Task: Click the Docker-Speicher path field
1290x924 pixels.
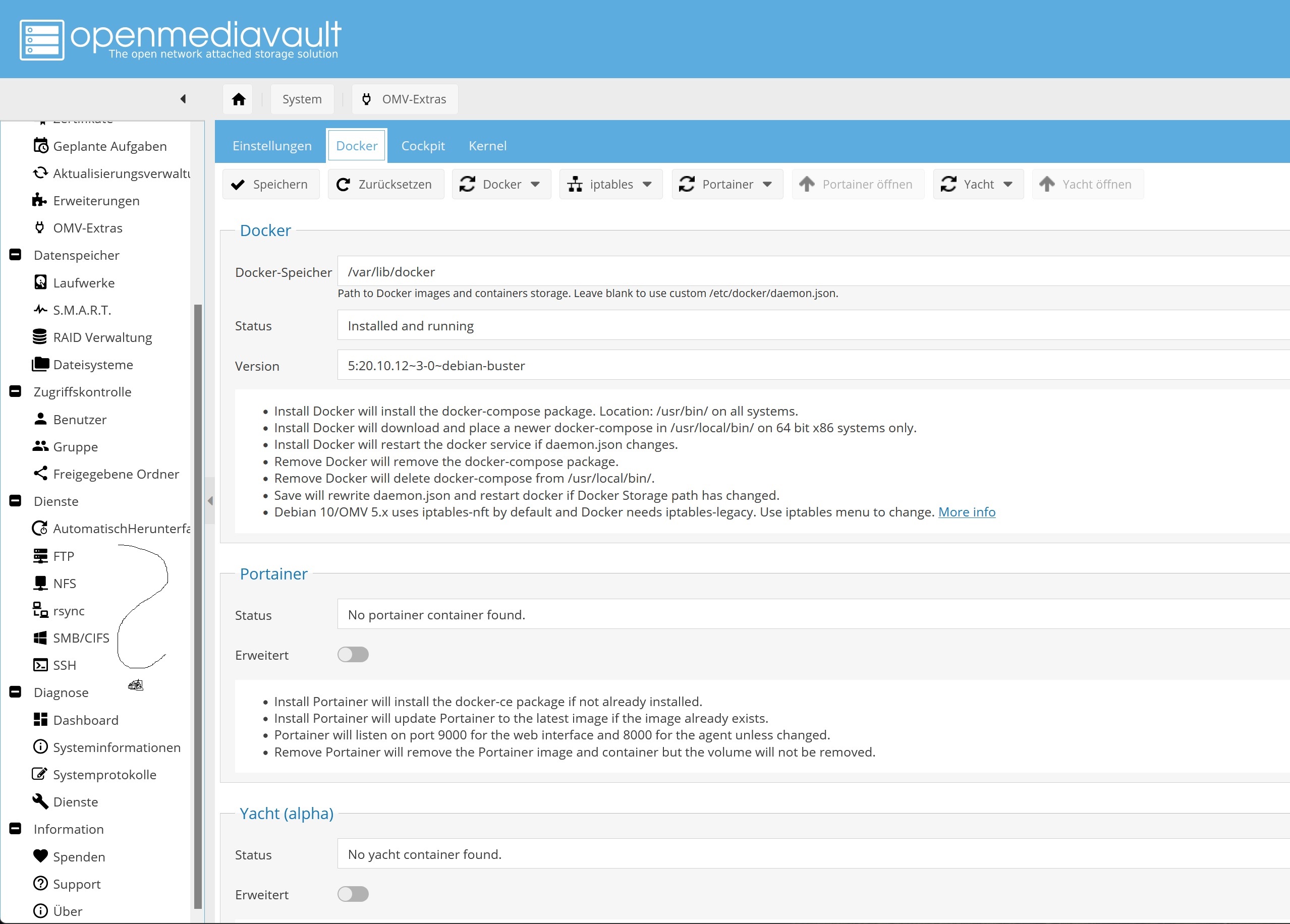Action: pos(813,272)
